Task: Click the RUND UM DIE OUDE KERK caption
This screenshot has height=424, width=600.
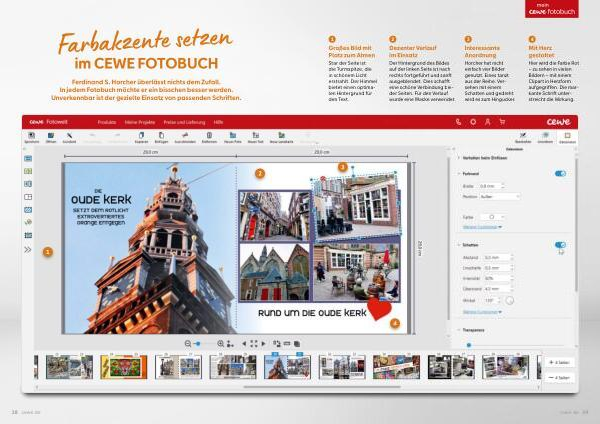Action: [312, 313]
